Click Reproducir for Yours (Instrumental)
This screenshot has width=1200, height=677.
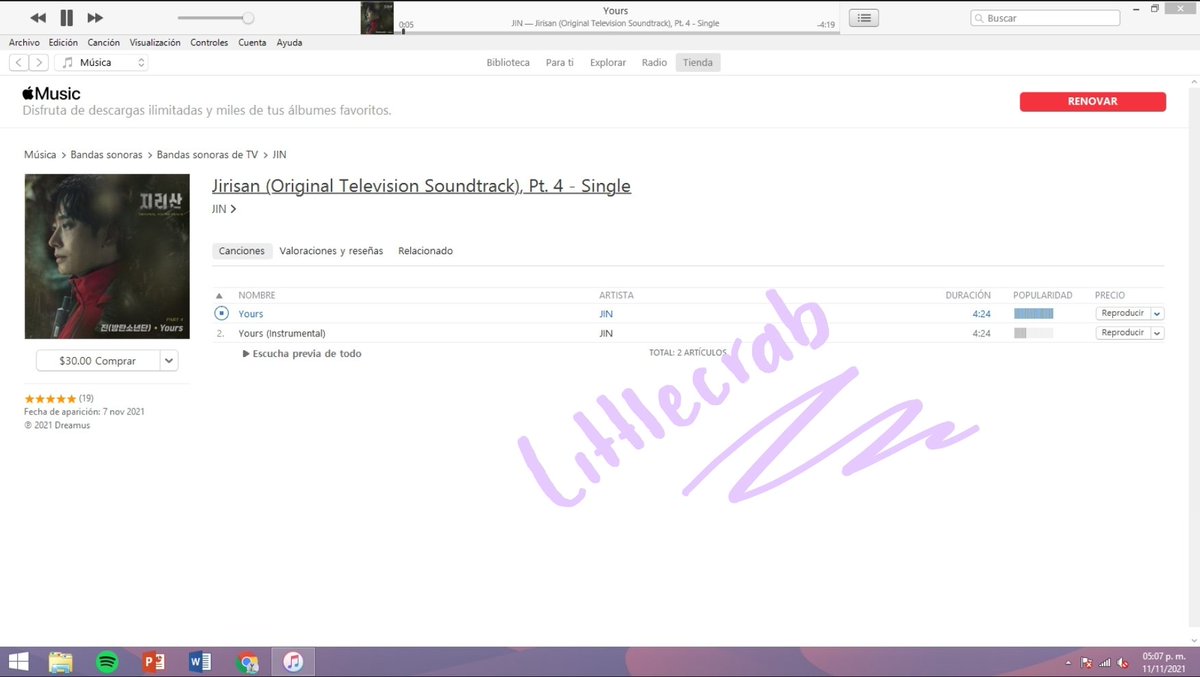[1123, 332]
